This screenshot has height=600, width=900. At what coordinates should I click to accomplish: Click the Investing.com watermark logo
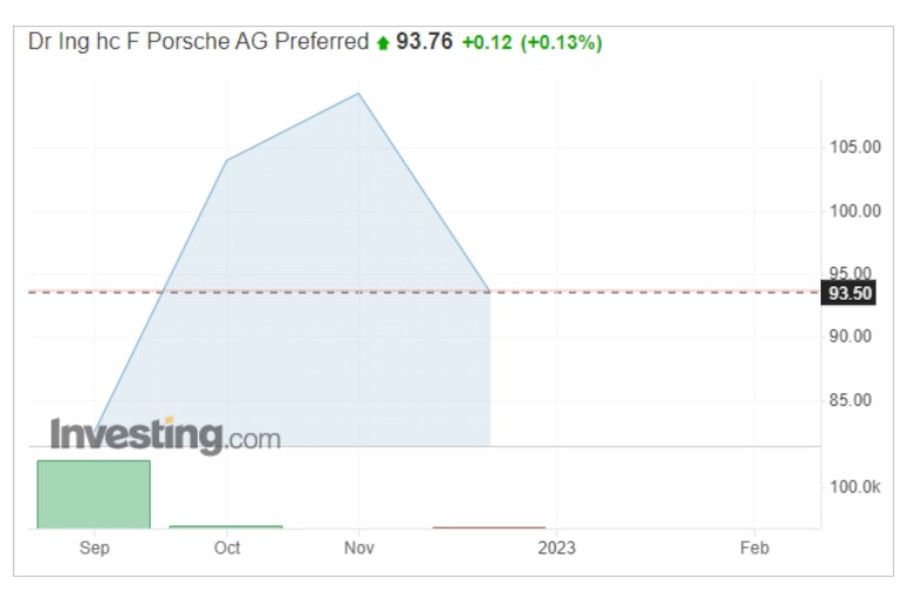point(165,435)
